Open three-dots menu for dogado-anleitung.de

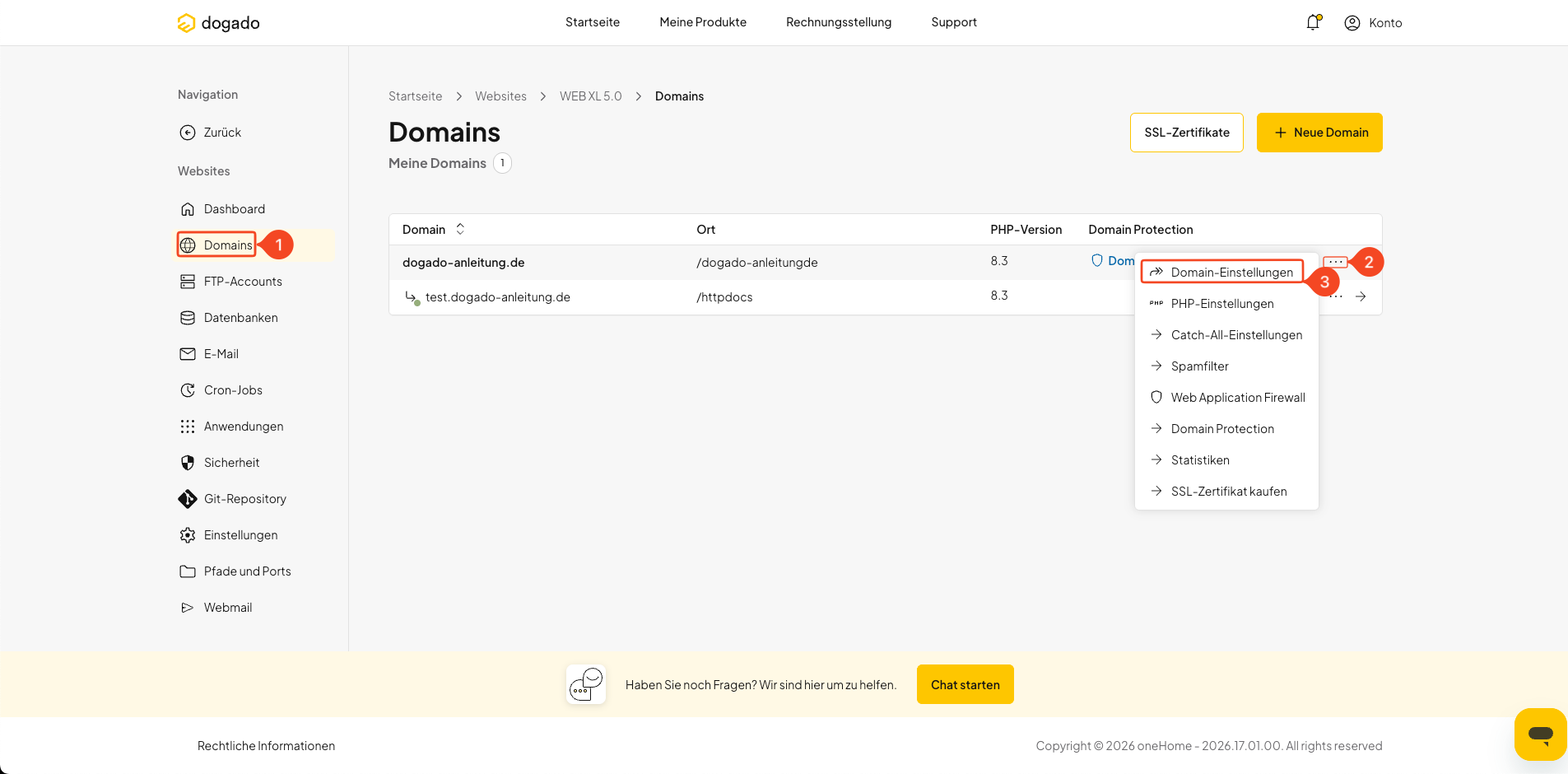pyautogui.click(x=1335, y=262)
